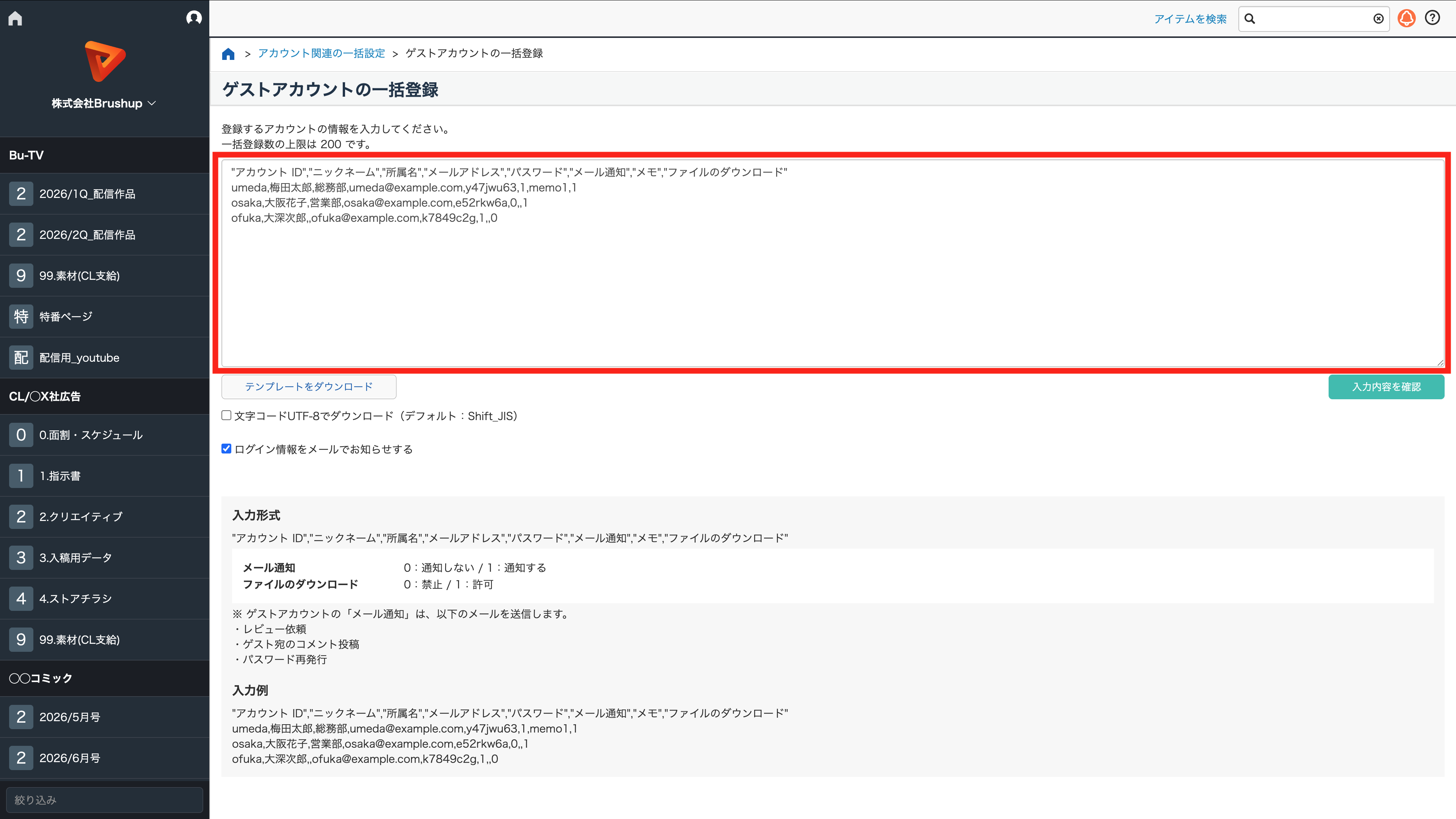Image resolution: width=1456 pixels, height=819 pixels.
Task: Open 4.ストアチラシ project
Action: pyautogui.click(x=105, y=599)
